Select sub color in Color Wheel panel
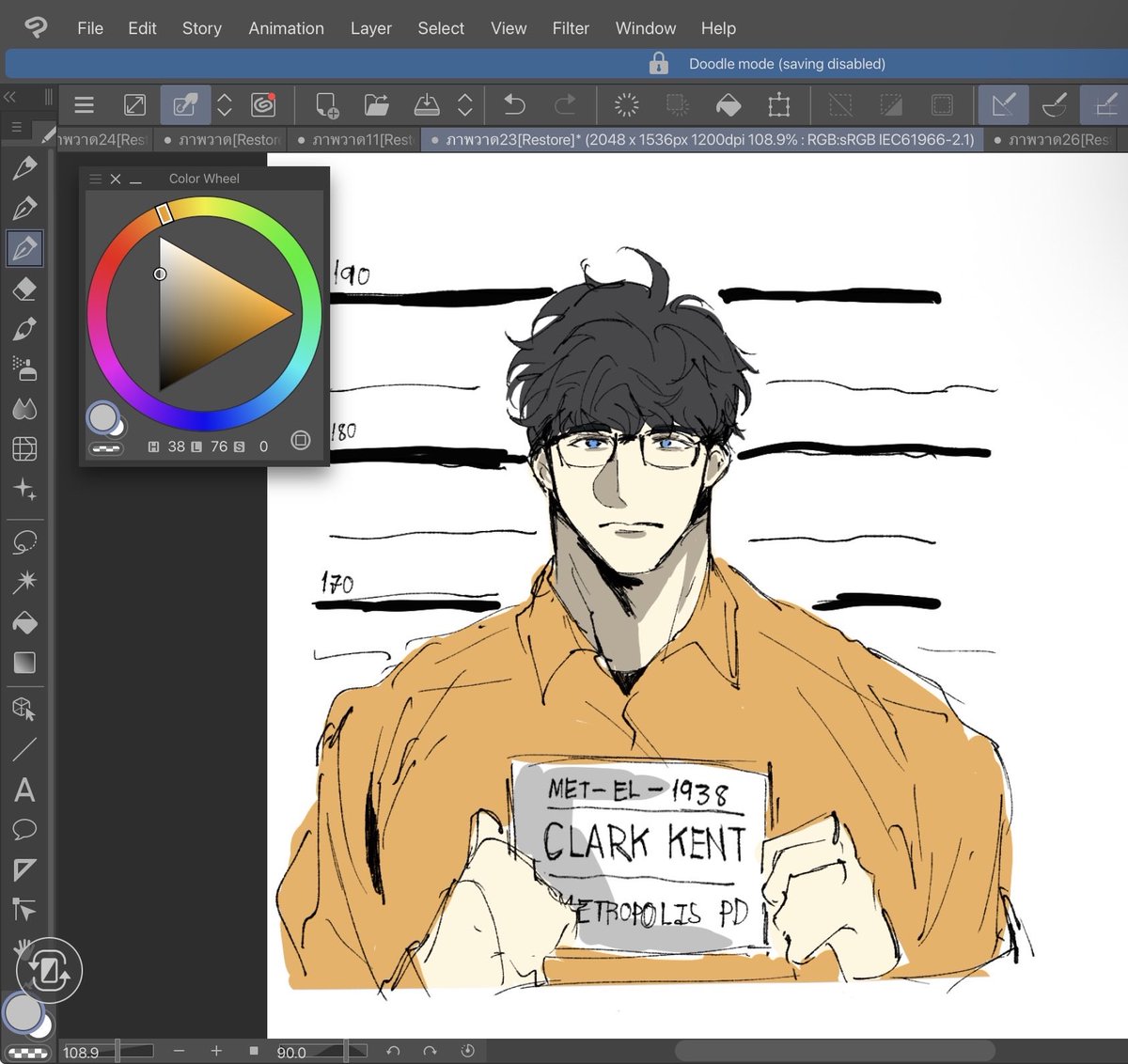 pyautogui.click(x=119, y=429)
